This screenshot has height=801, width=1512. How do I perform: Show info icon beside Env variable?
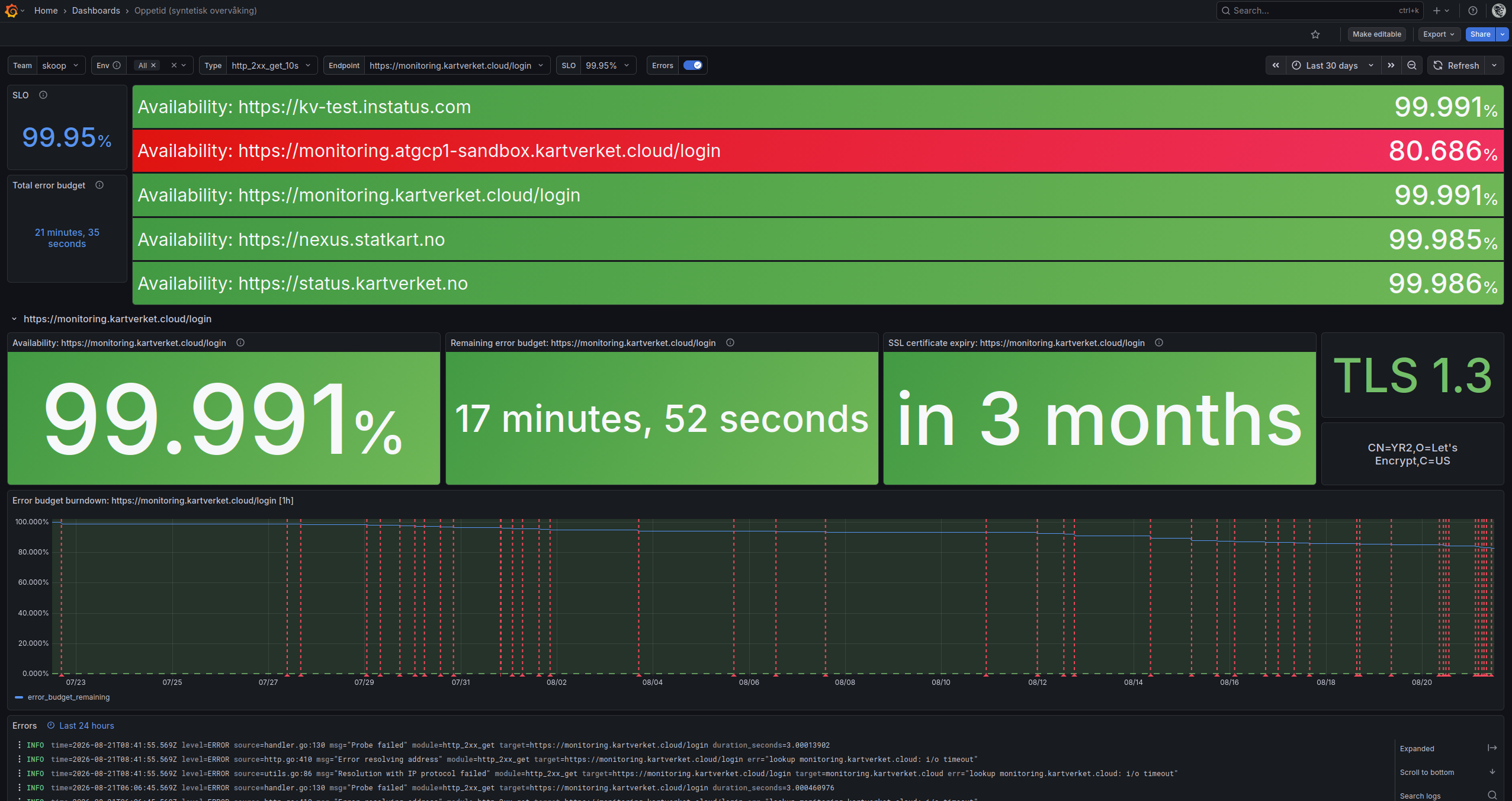point(117,65)
